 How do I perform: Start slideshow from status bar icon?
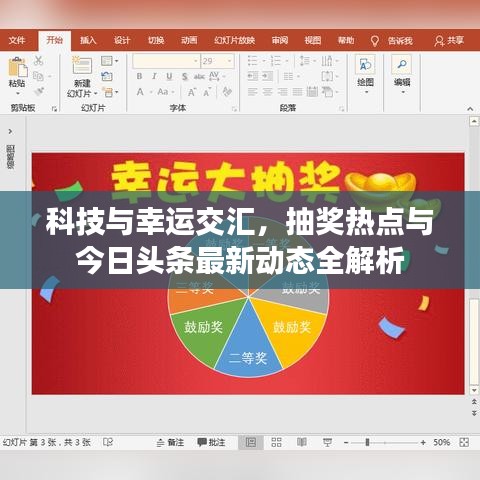click(x=327, y=442)
